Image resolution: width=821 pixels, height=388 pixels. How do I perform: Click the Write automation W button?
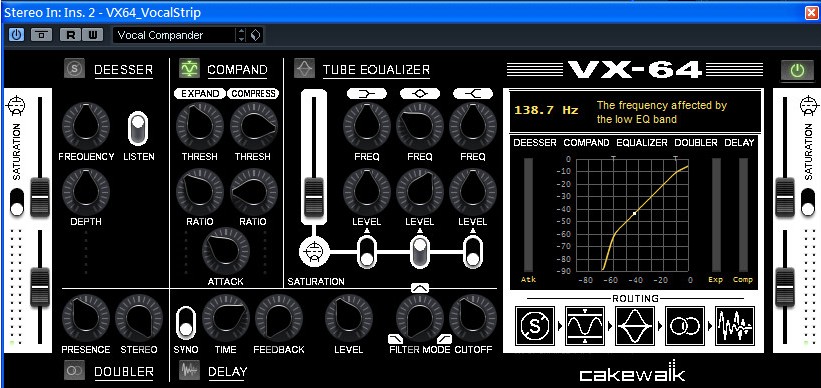92,35
